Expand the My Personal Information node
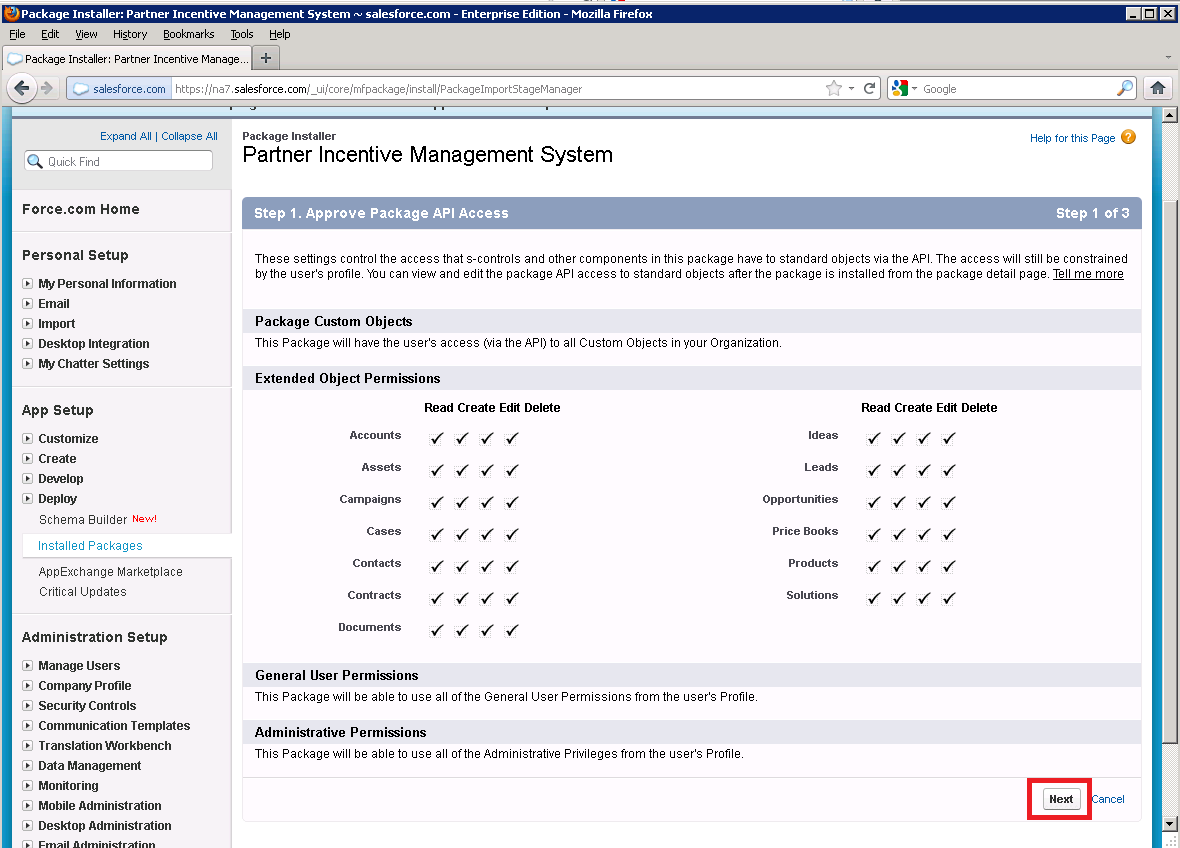This screenshot has width=1180, height=848. point(28,283)
